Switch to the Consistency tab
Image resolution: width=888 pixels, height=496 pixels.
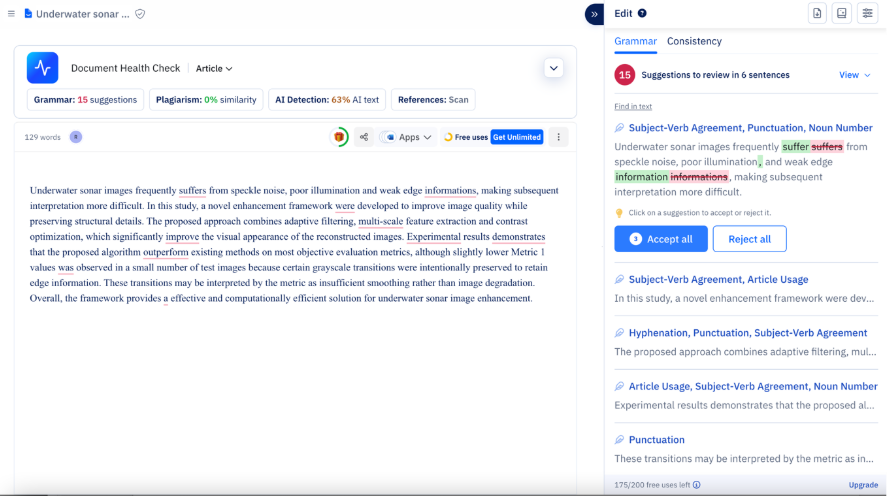pos(694,41)
